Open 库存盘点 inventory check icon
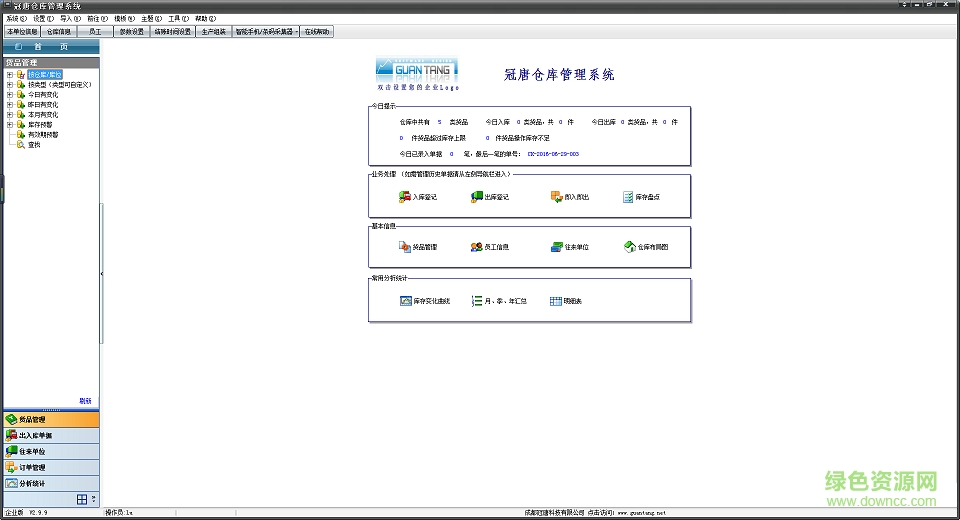The height and width of the screenshot is (520, 960). [x=628, y=197]
